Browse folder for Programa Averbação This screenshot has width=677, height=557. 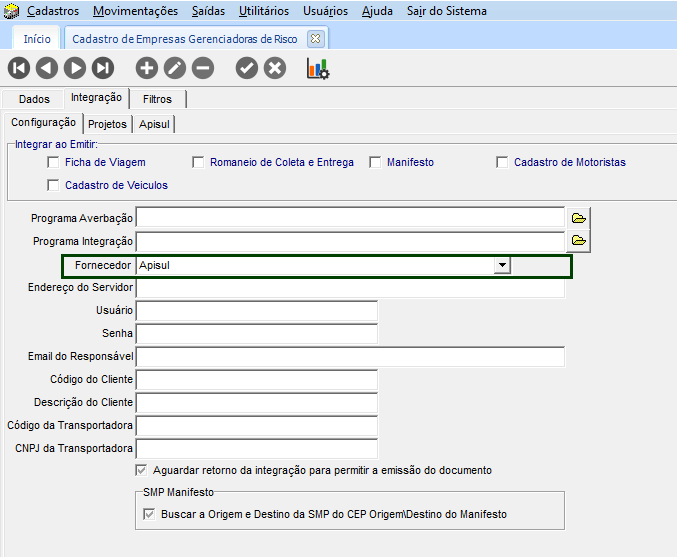click(578, 217)
